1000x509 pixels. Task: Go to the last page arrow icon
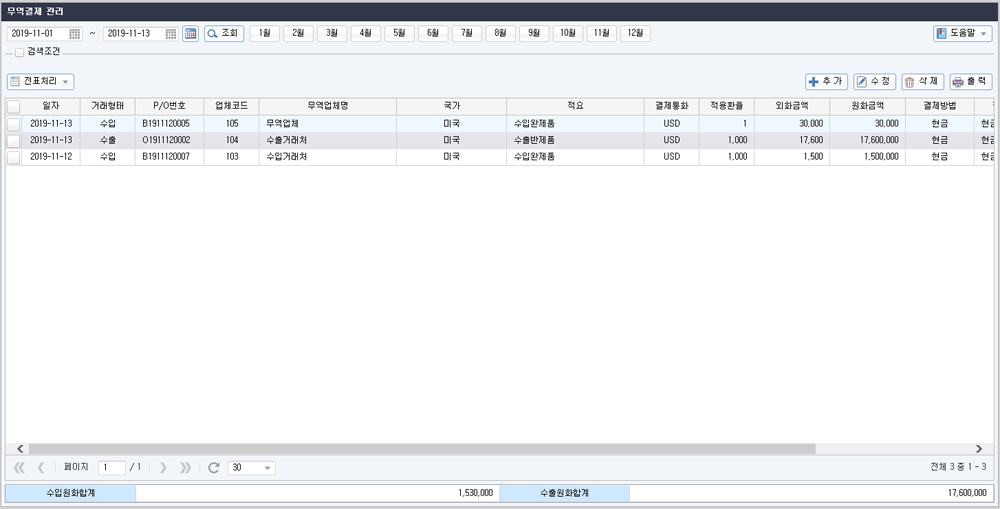pyautogui.click(x=185, y=468)
